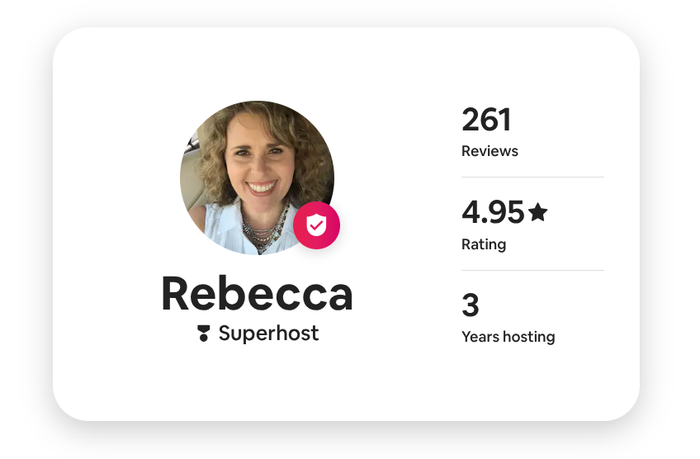Click the star icon beside 4.95
The height and width of the screenshot is (459, 700).
point(538,212)
